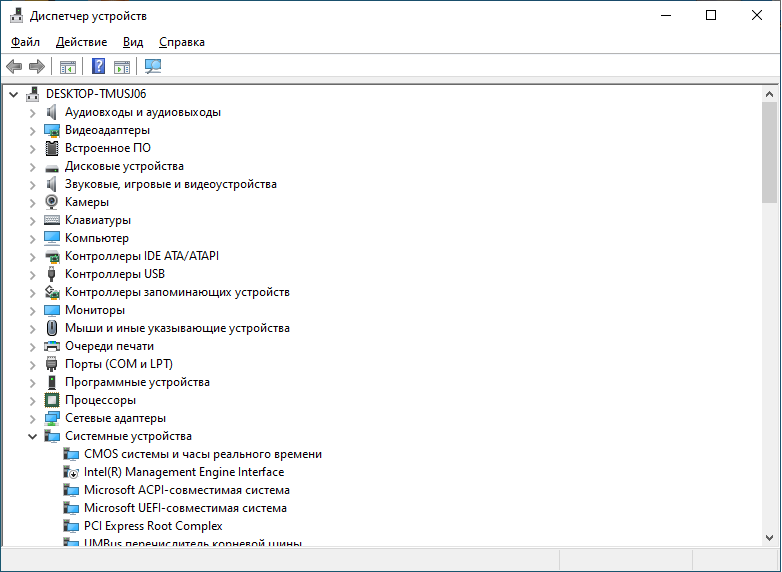Select Мыши и иные указывающие устройства
Viewport: 782px width, 572px height.
[177, 328]
